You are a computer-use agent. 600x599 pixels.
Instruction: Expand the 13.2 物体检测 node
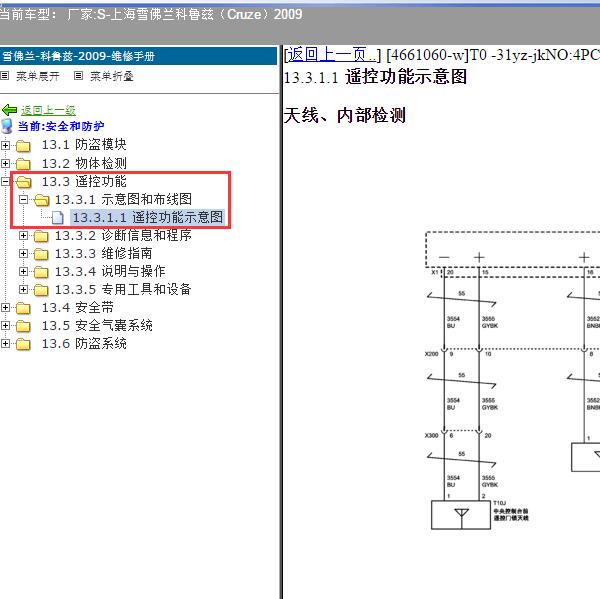(x=5, y=163)
